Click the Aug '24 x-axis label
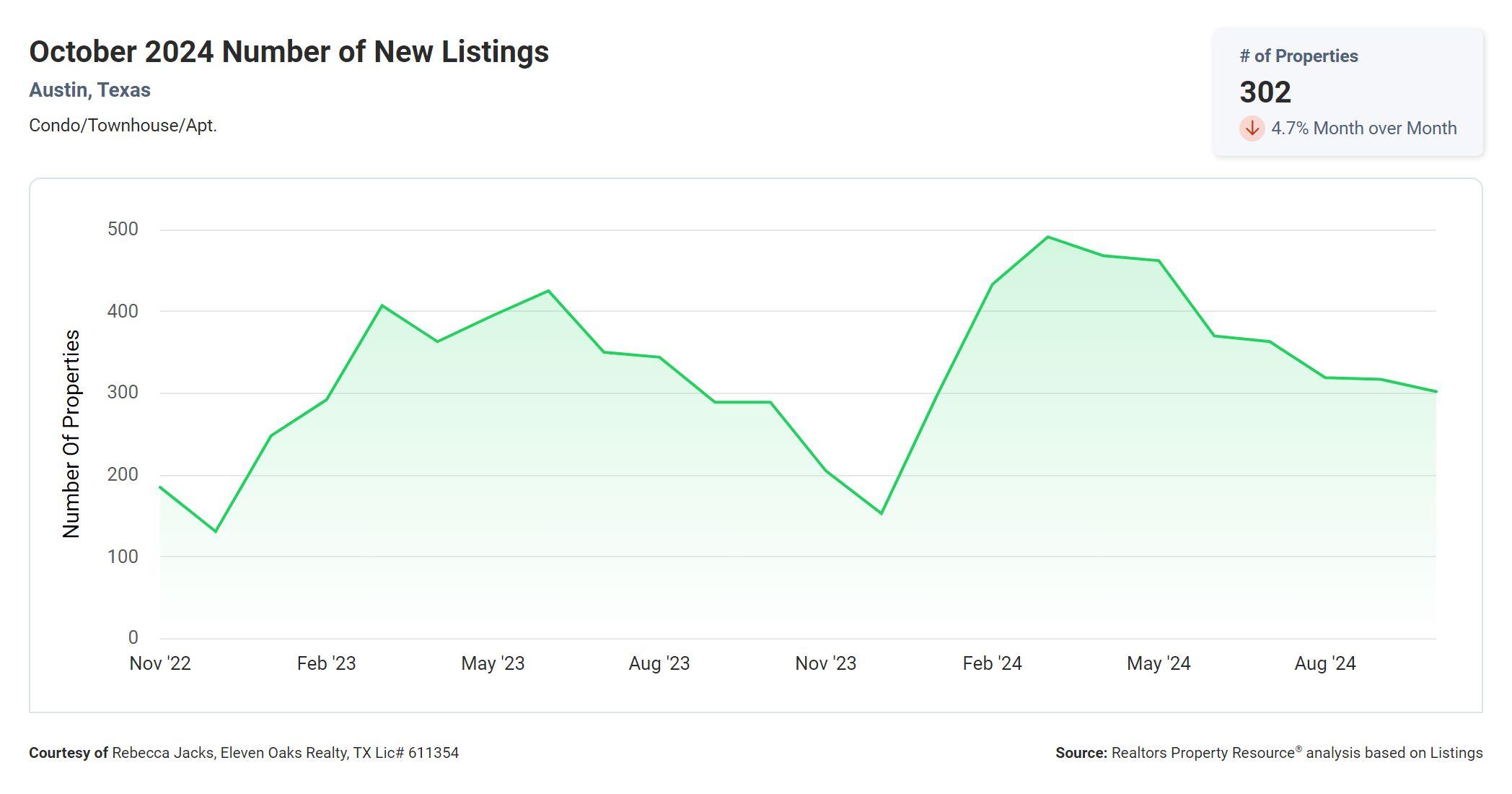The width and height of the screenshot is (1512, 794). coord(1325,663)
